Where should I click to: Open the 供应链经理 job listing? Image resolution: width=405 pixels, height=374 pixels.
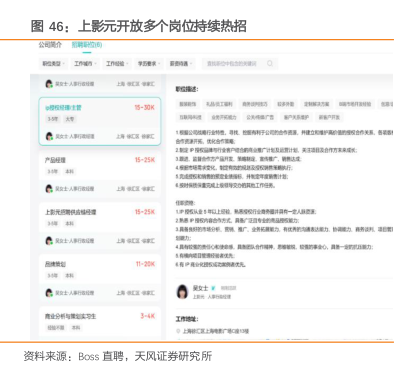pos(100,226)
